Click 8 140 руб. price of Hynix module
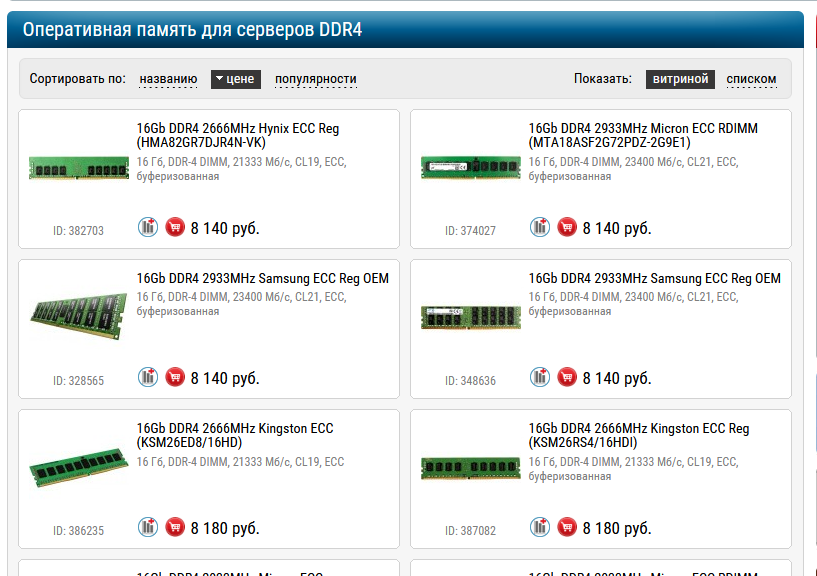 coord(225,228)
